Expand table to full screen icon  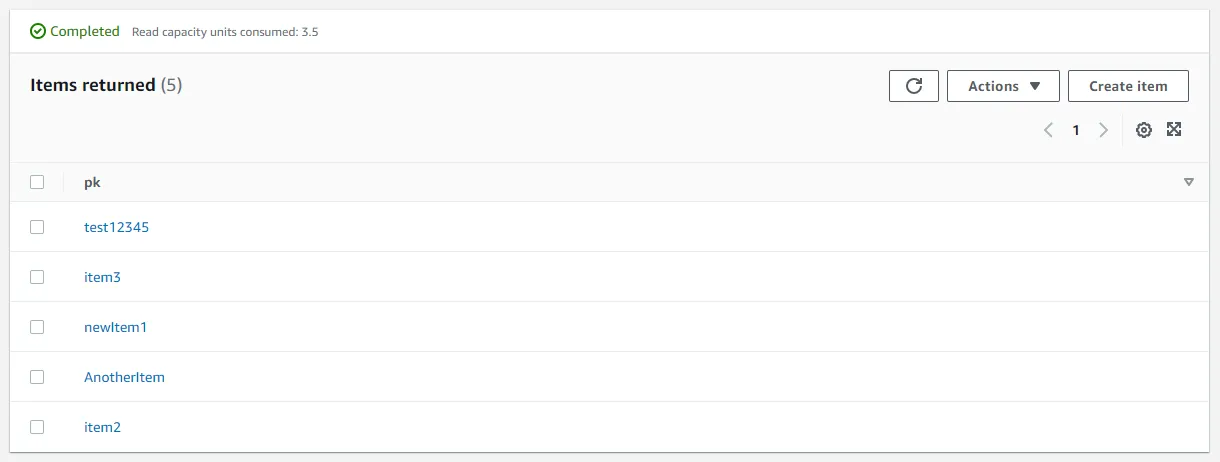(x=1175, y=129)
